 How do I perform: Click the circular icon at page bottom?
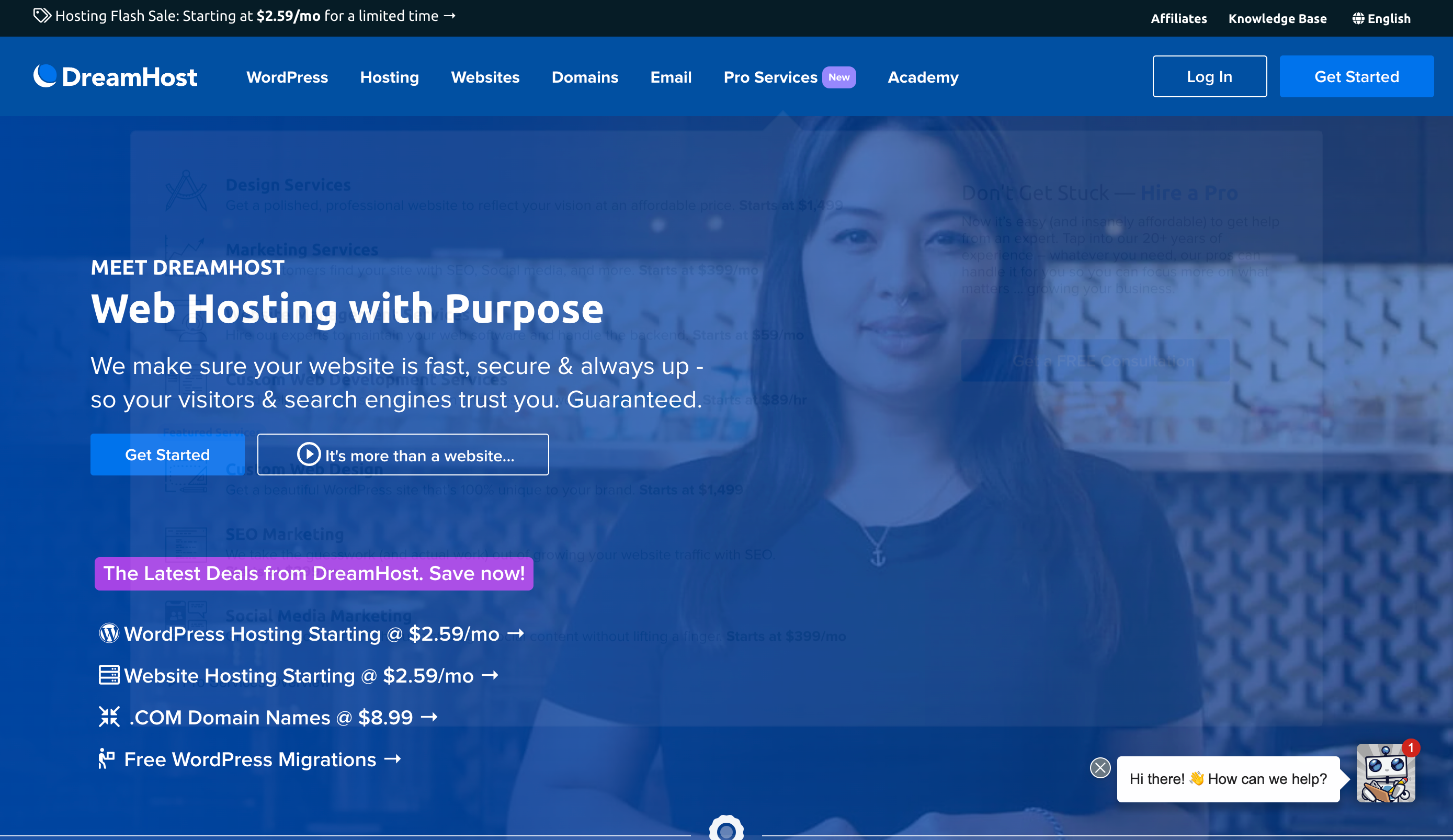click(x=726, y=828)
